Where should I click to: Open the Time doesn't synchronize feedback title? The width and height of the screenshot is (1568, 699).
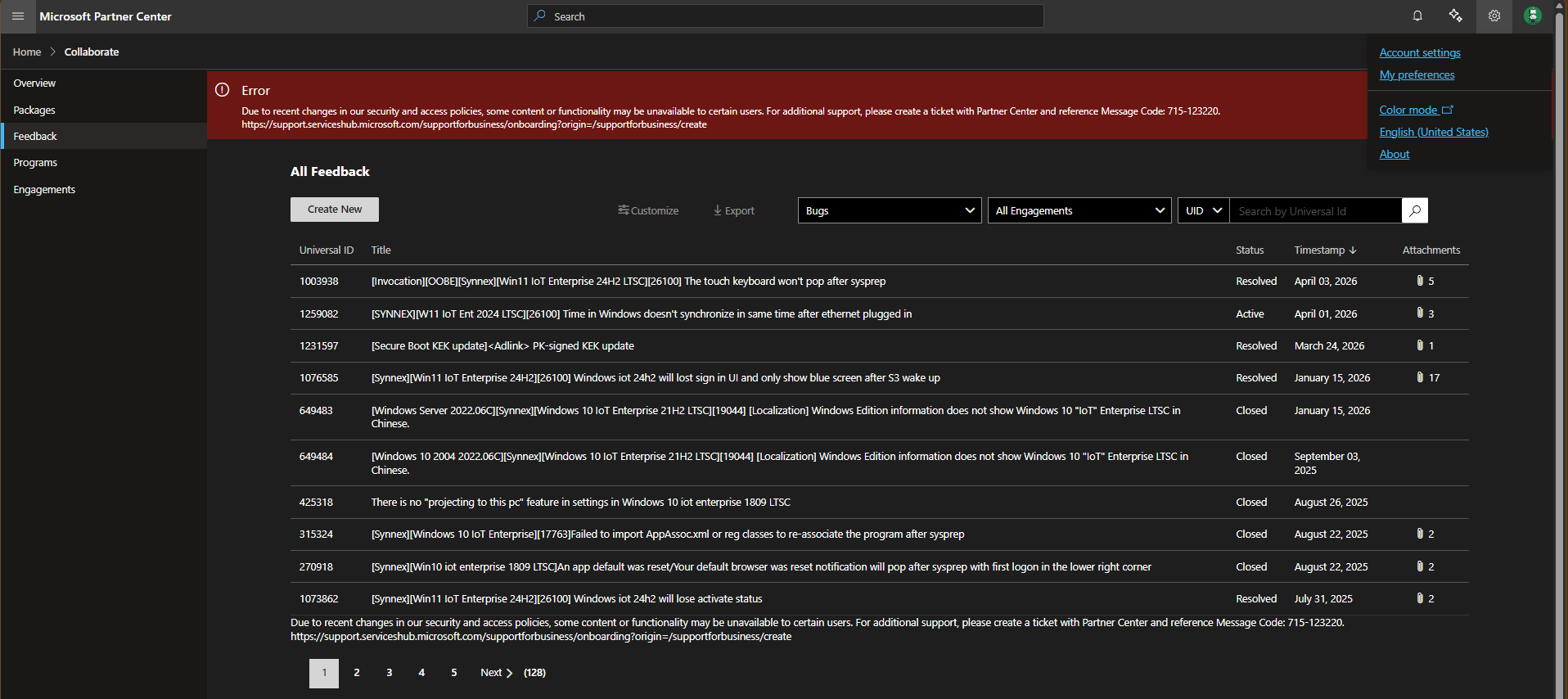642,313
